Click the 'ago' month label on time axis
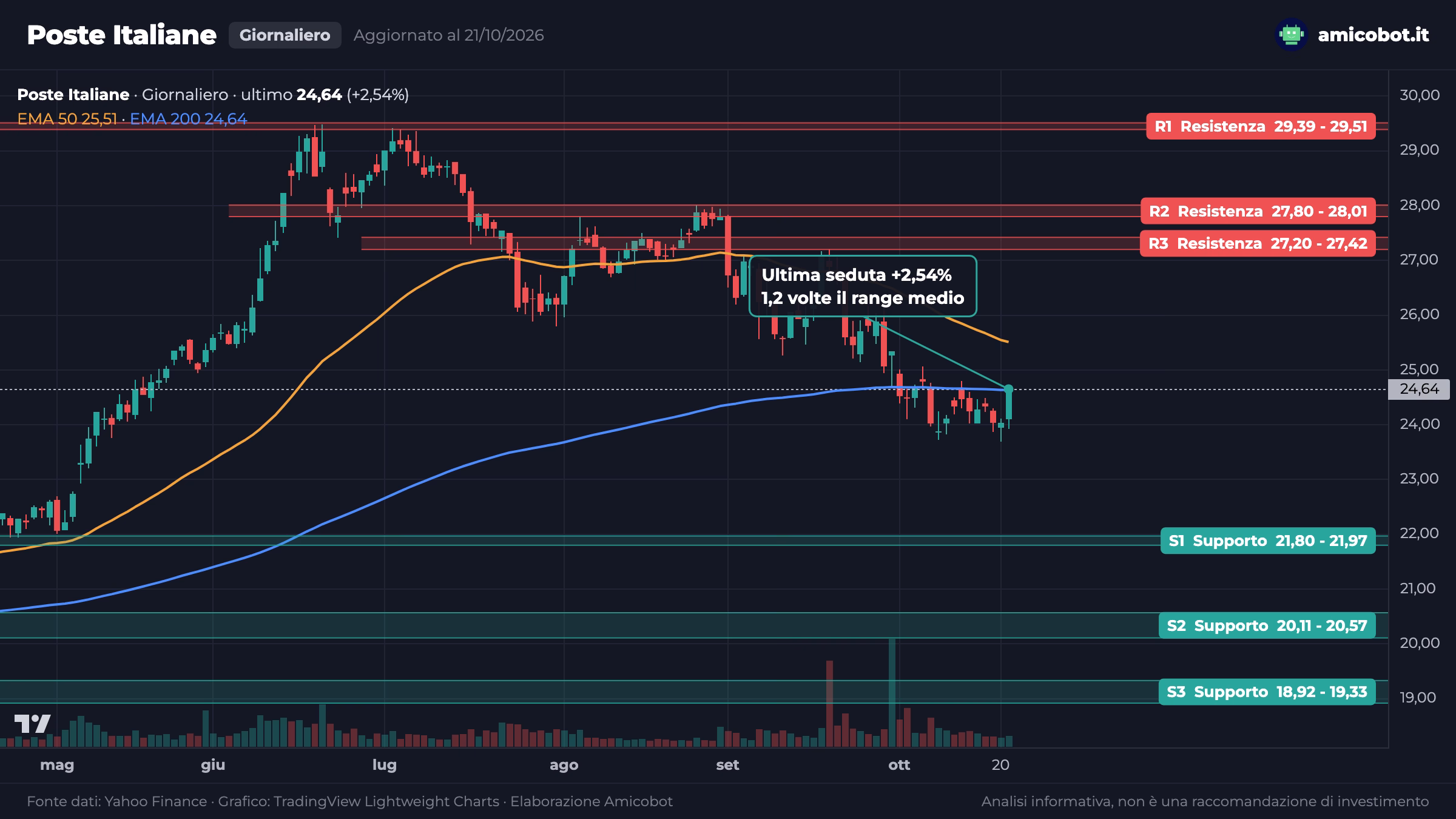Viewport: 1456px width, 819px height. [564, 765]
